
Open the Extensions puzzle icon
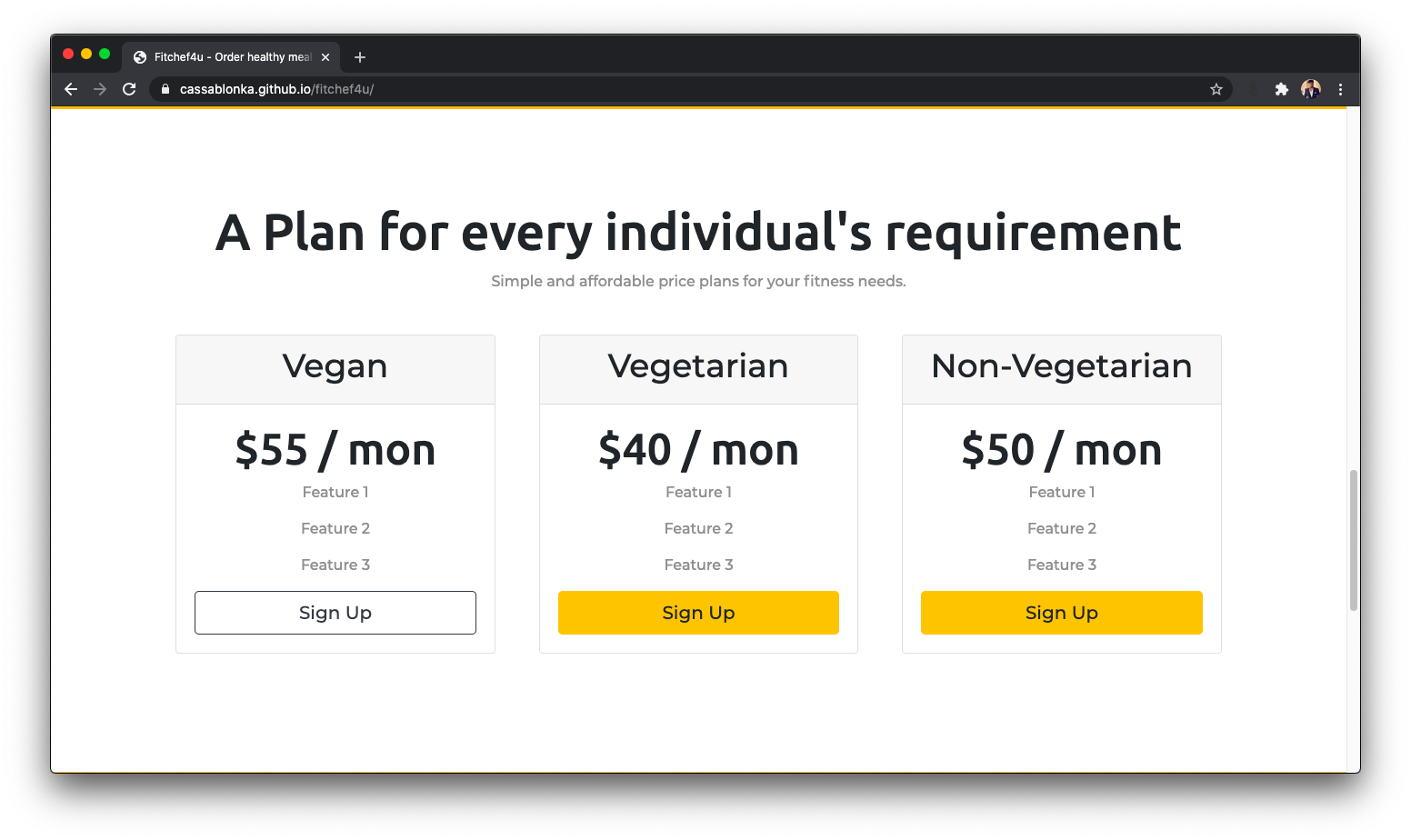pyautogui.click(x=1282, y=89)
